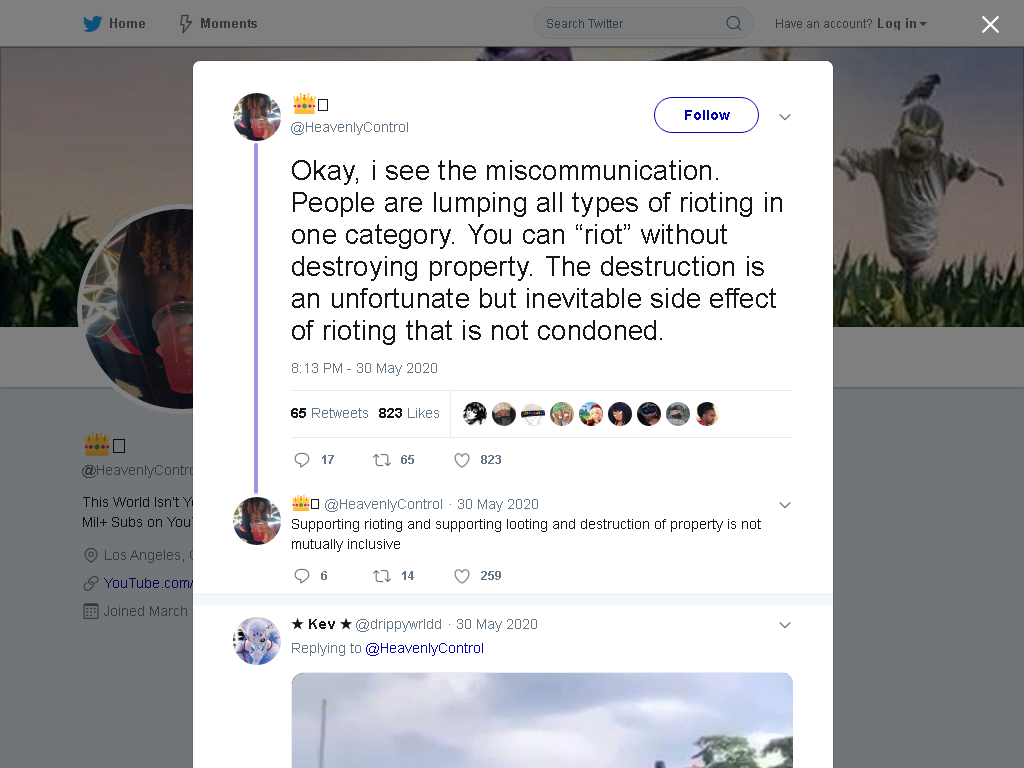Open options chevron on the follow-up tweet
The width and height of the screenshot is (1024, 768).
(785, 505)
